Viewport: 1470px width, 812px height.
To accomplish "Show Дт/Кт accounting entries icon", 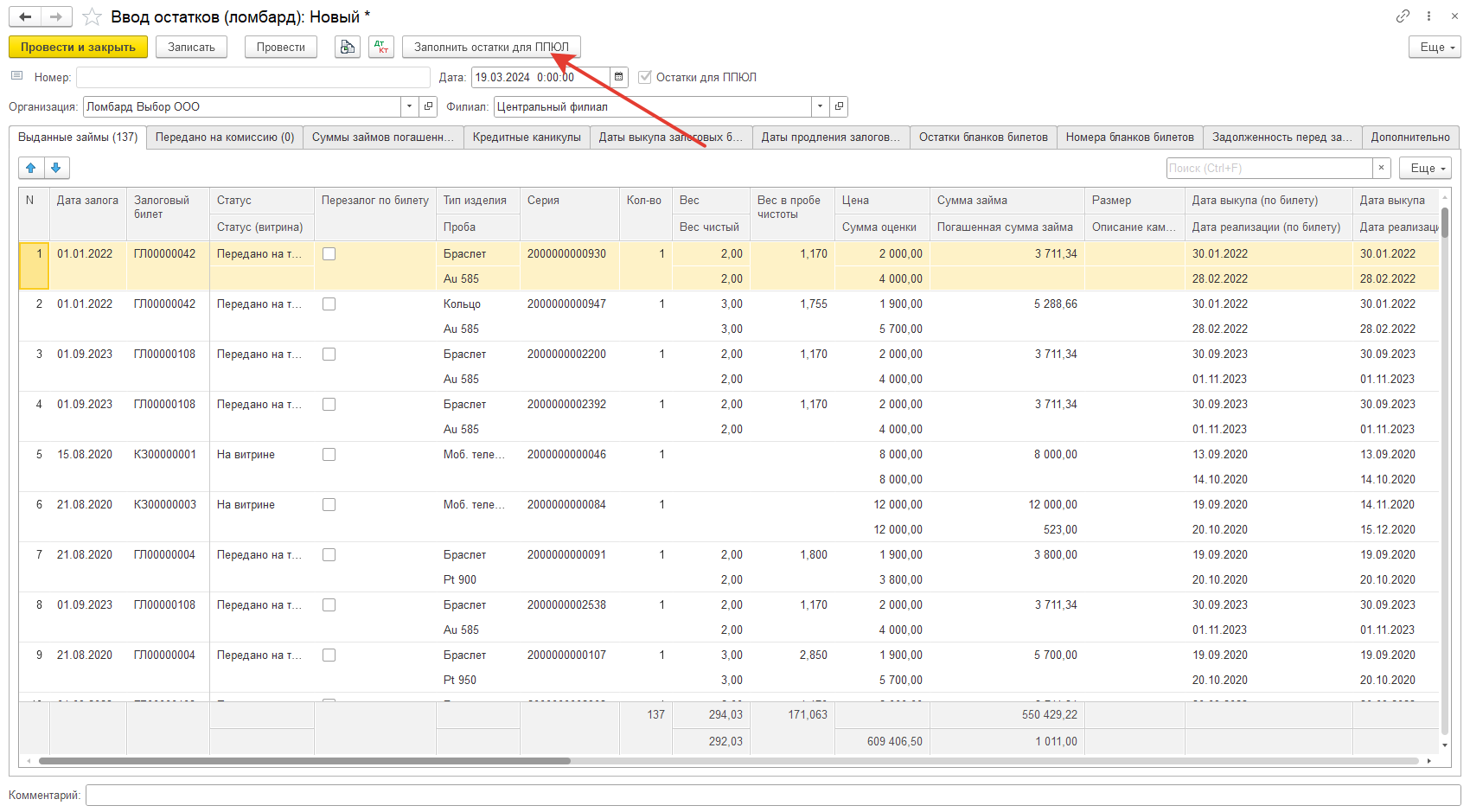I will (x=381, y=47).
